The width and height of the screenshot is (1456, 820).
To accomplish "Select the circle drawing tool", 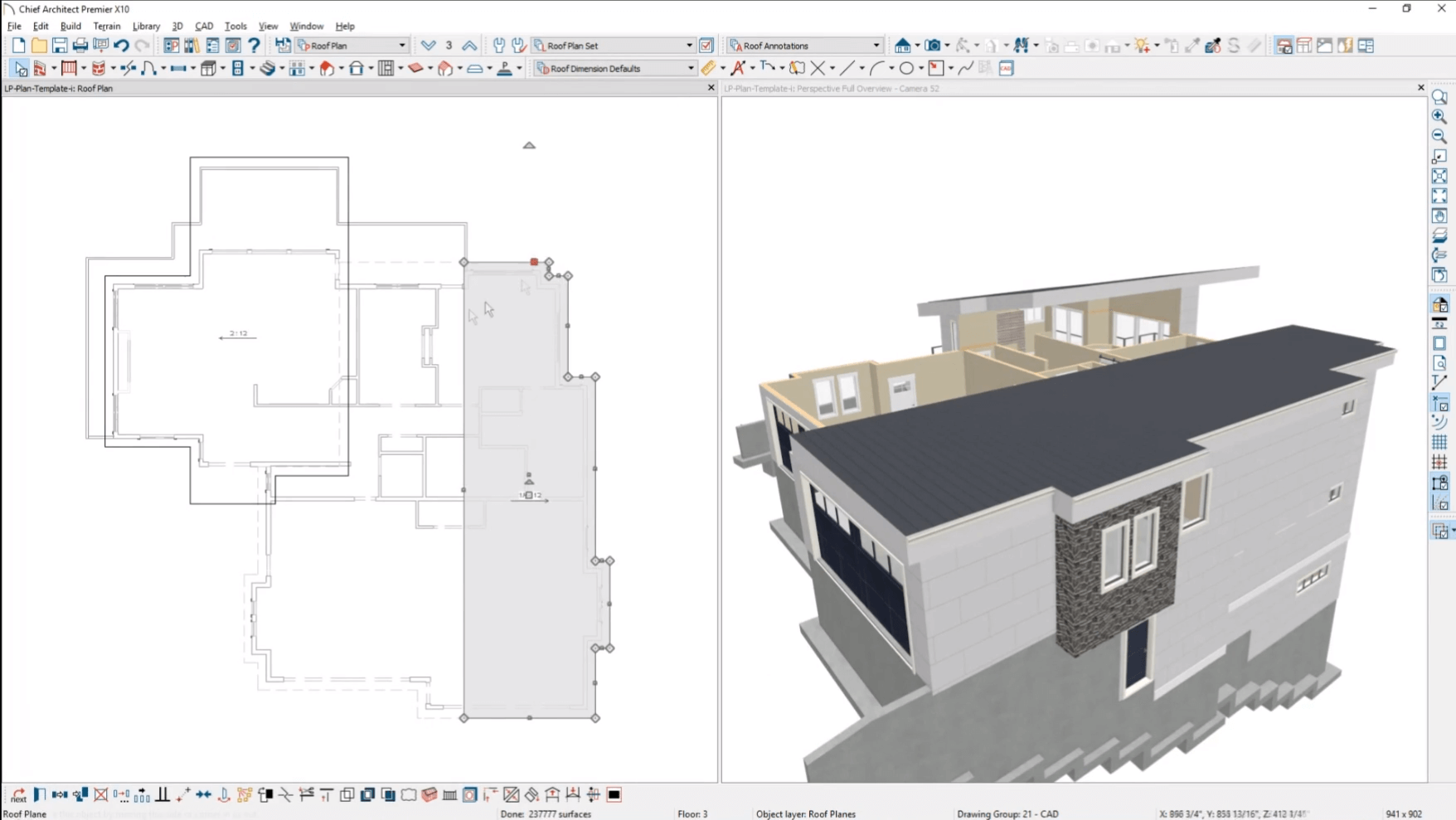I will 907,68.
